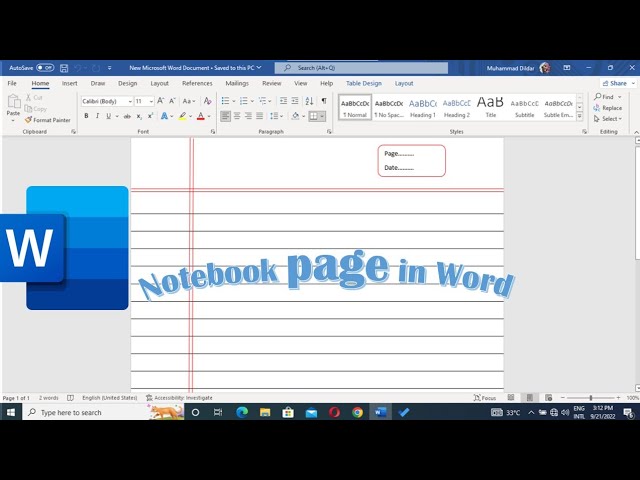Apply the red font color
Screen dimensions: 640x480
tap(200, 116)
